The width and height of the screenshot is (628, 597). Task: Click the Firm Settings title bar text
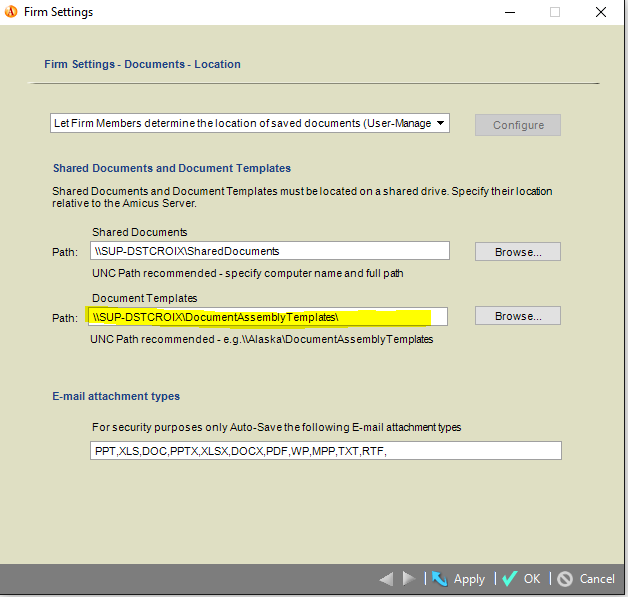[x=58, y=12]
